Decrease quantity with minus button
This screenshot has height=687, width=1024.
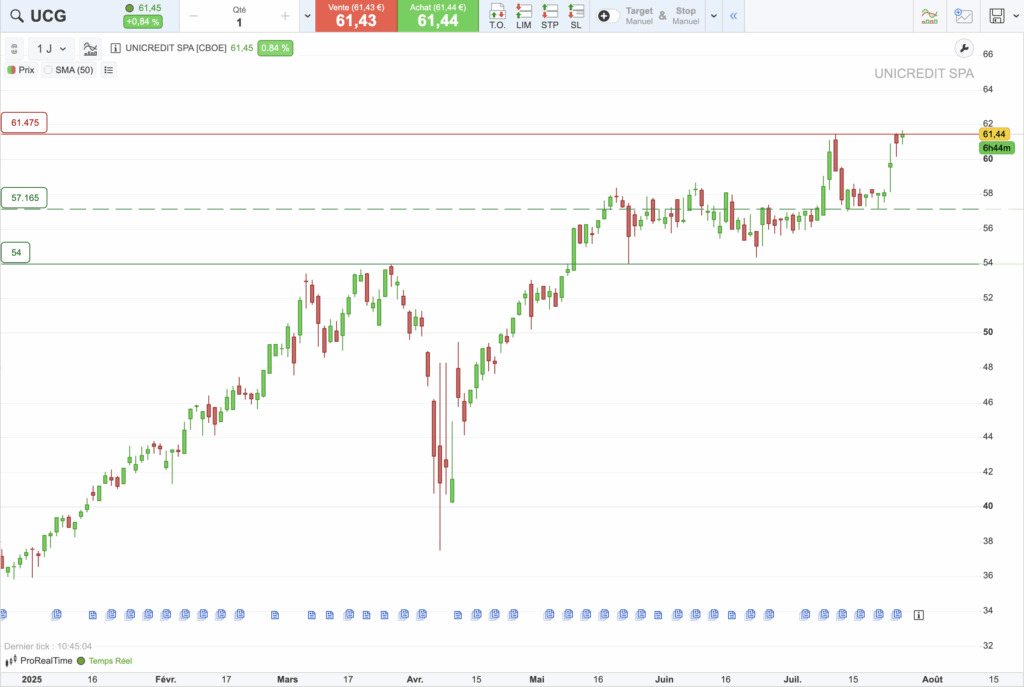tap(193, 16)
